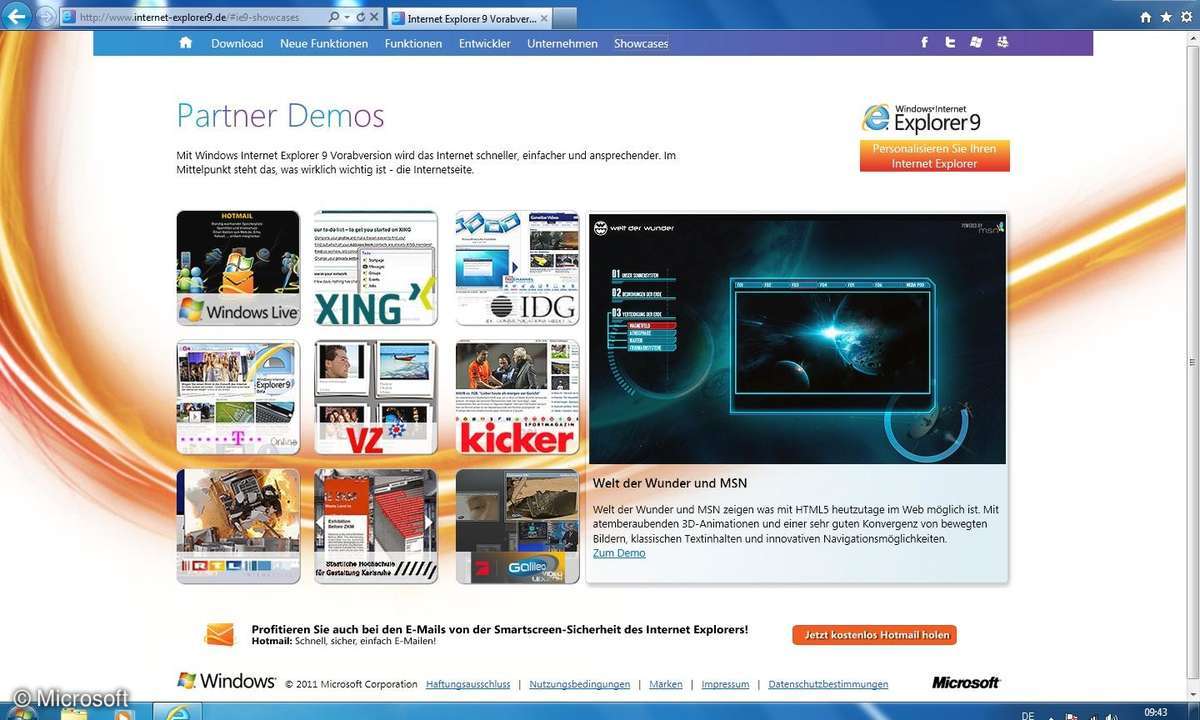
Task: Open the Unternehmen menu item
Action: [x=562, y=43]
